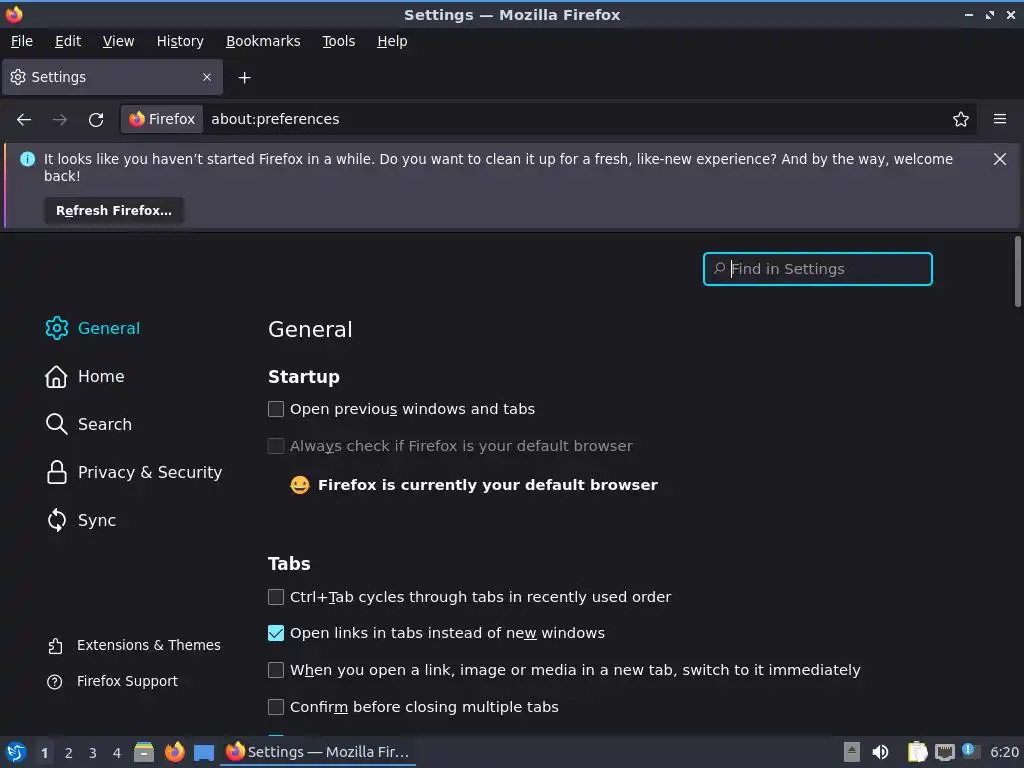Screen dimensions: 1024x768
Task: Click the notification info icon
Action: pos(27,159)
